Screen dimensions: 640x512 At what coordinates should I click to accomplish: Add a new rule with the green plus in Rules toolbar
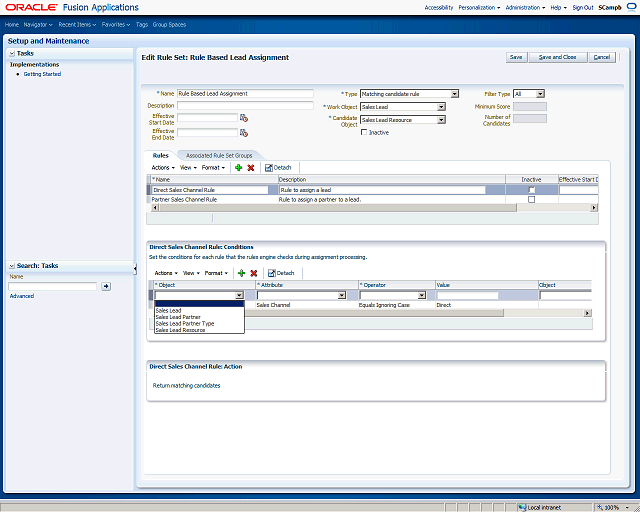[x=239, y=167]
